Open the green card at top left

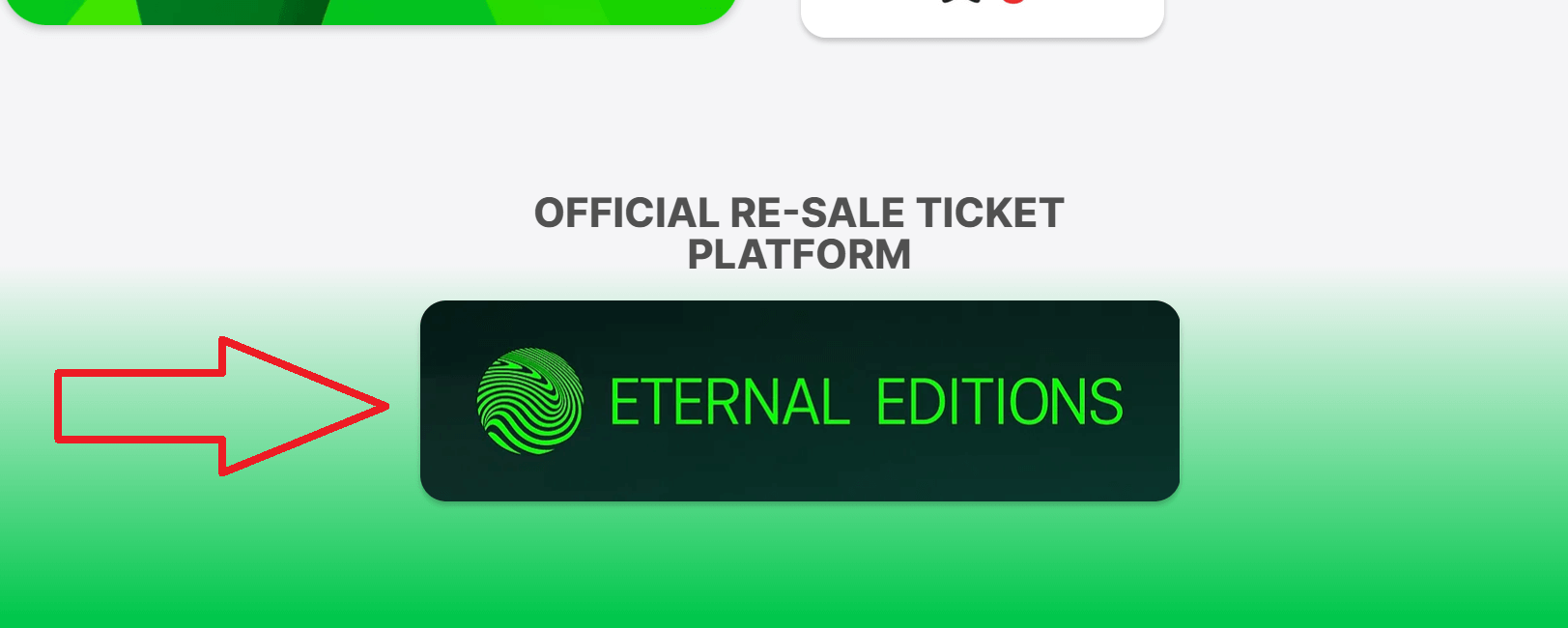click(x=369, y=10)
